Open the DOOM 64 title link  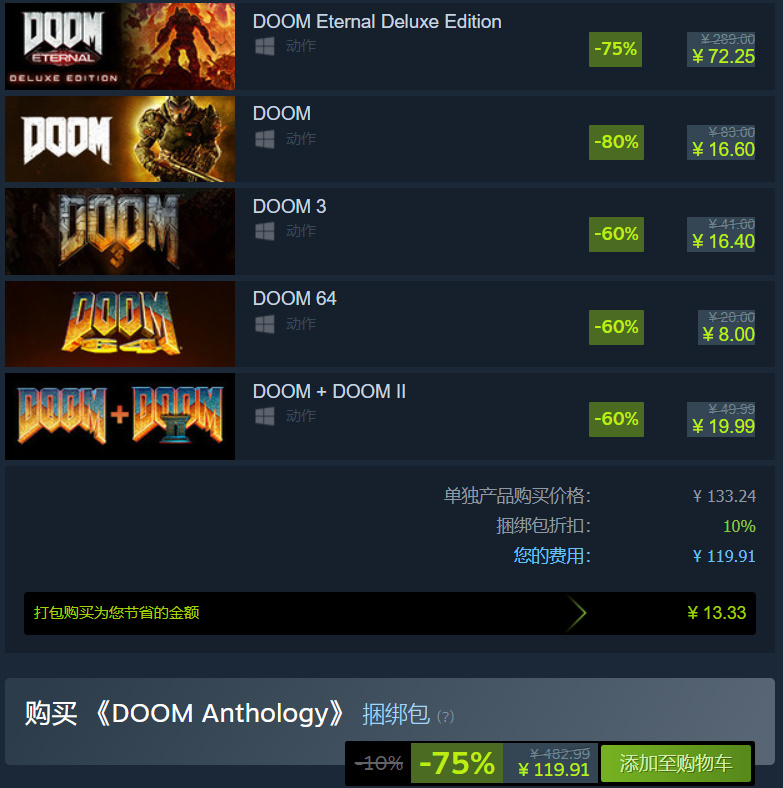(295, 299)
